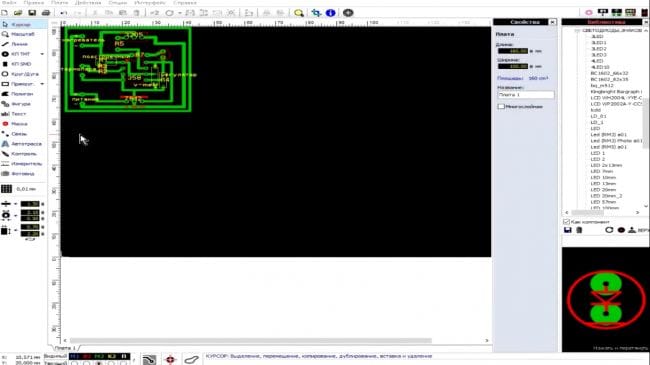Select the Измеритель measure tool

pos(22,163)
